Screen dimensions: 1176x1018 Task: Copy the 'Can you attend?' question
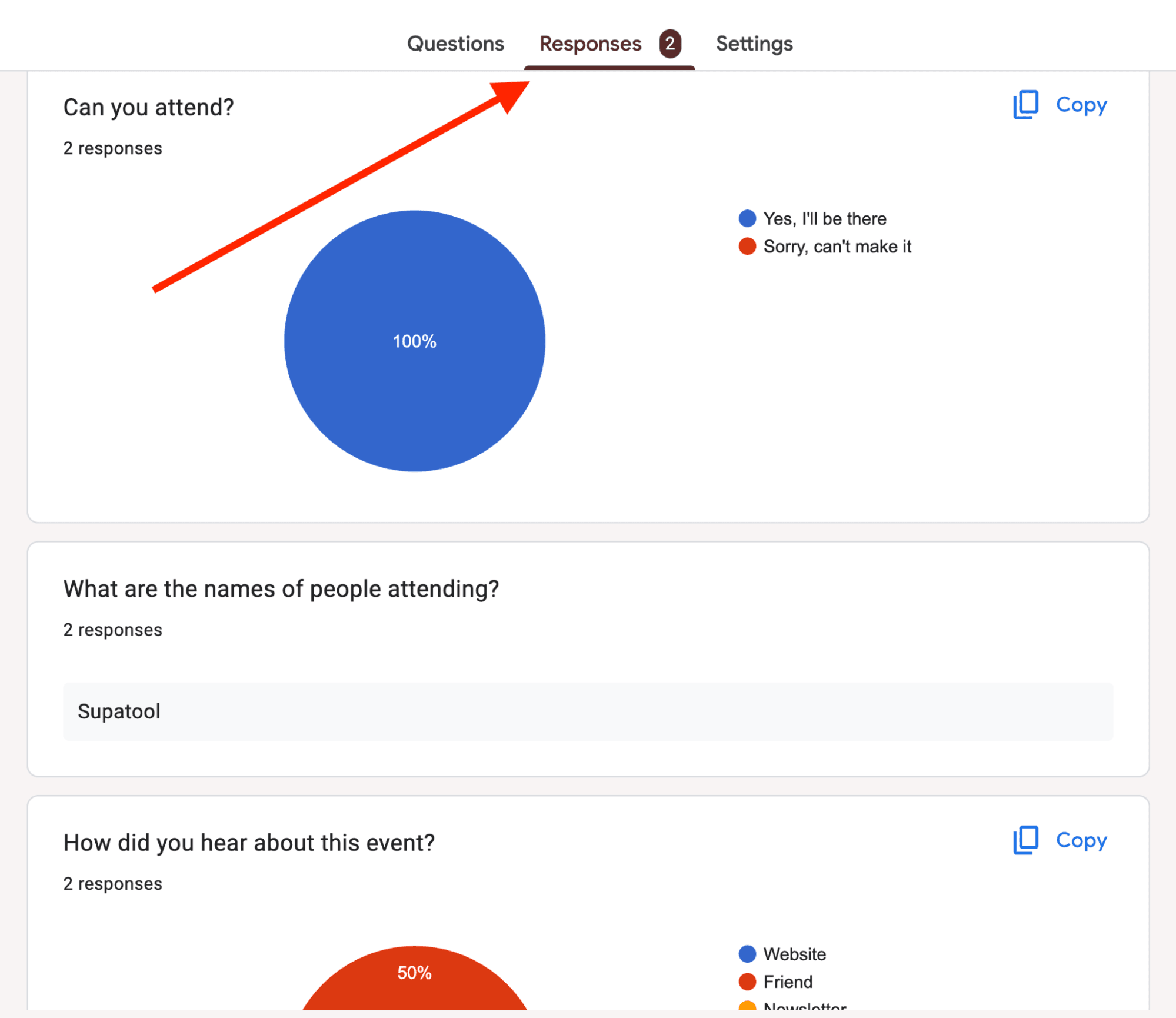pyautogui.click(x=1057, y=105)
